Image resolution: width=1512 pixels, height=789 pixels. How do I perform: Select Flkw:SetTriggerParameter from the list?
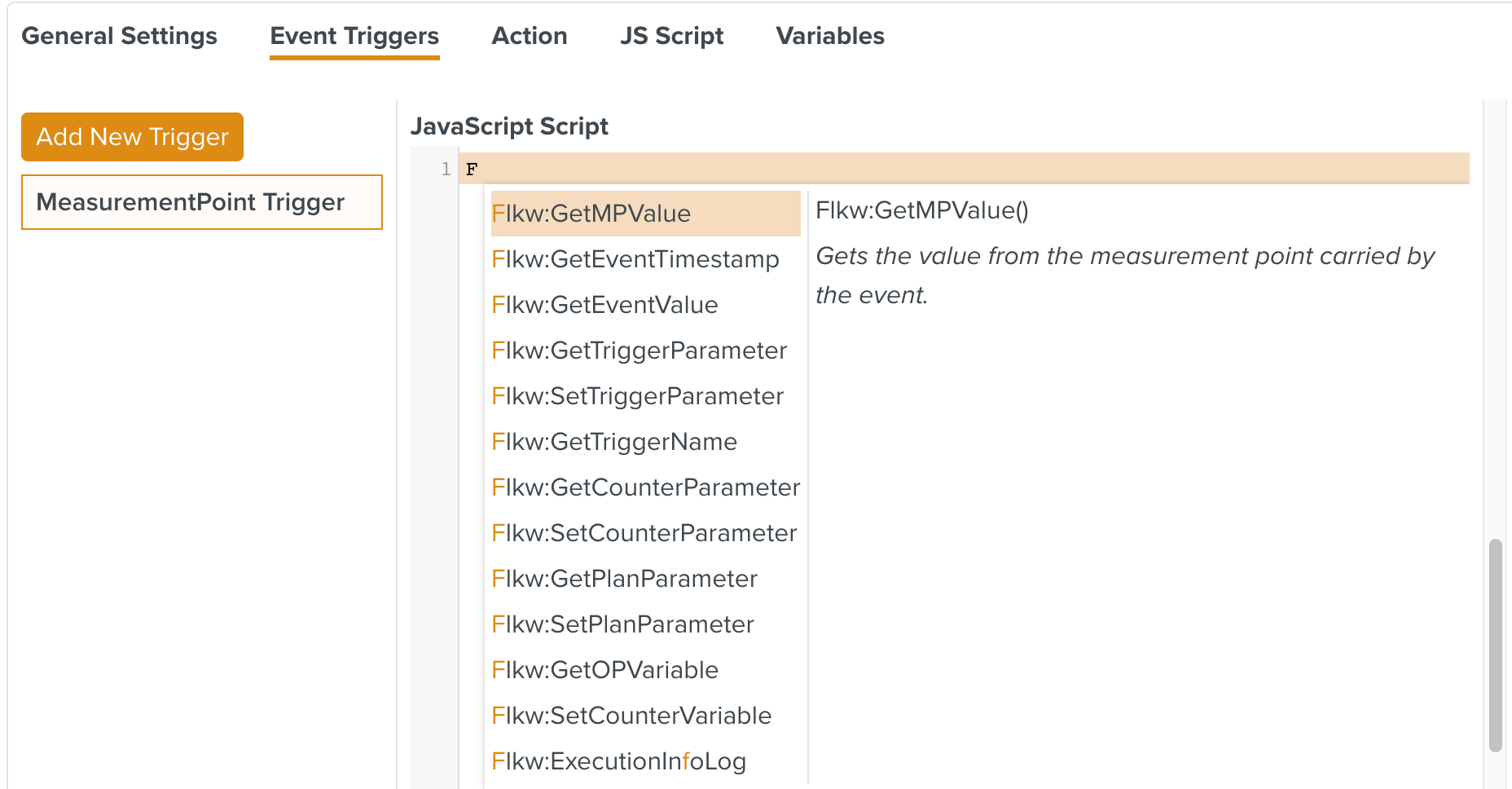point(639,395)
